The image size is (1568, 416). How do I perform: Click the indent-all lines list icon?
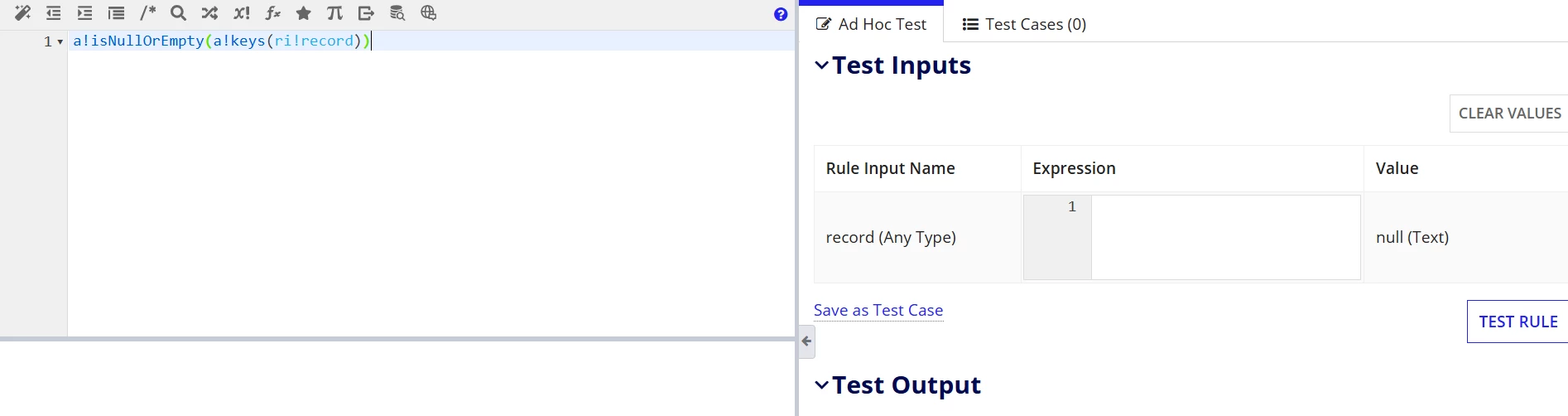click(116, 13)
